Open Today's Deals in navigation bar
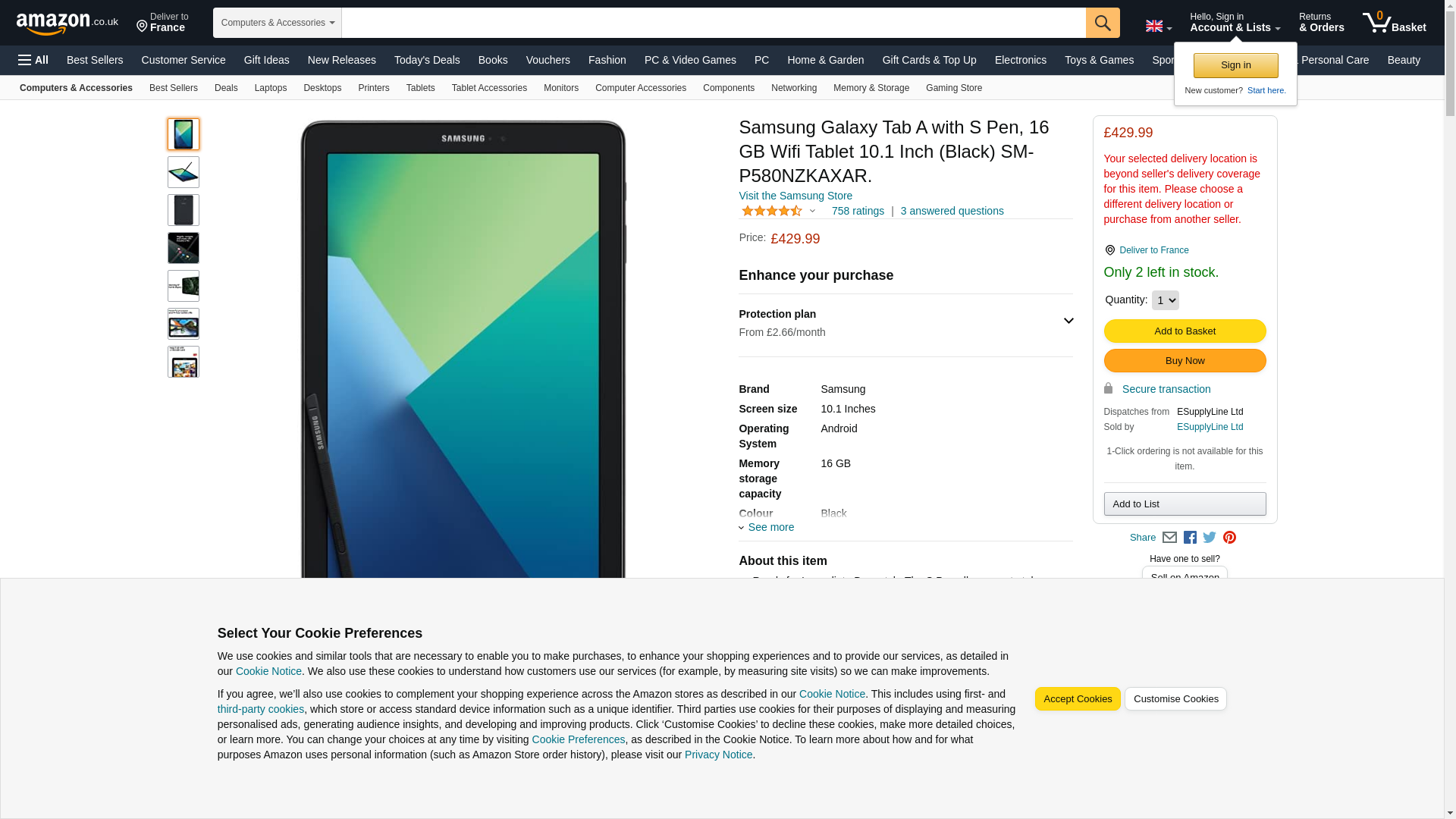Image resolution: width=1456 pixels, height=819 pixels. coord(427,60)
